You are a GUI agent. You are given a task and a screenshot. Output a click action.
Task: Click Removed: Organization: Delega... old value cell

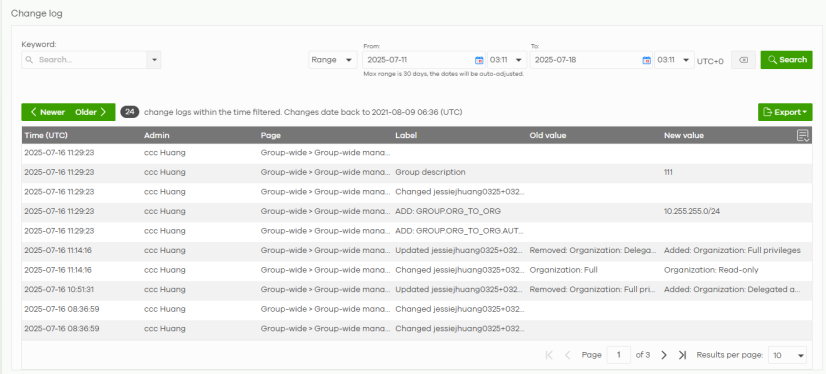[x=593, y=250]
